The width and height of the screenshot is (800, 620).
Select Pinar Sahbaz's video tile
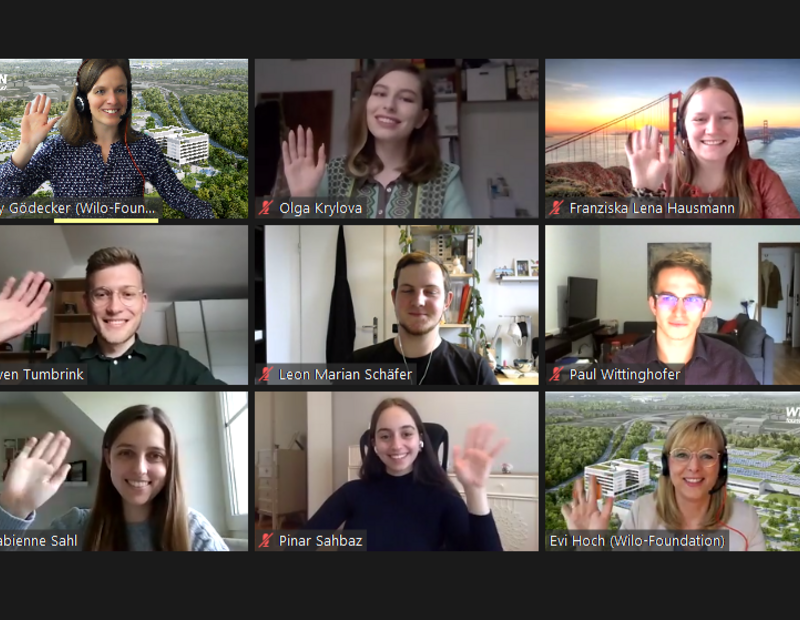(396, 472)
